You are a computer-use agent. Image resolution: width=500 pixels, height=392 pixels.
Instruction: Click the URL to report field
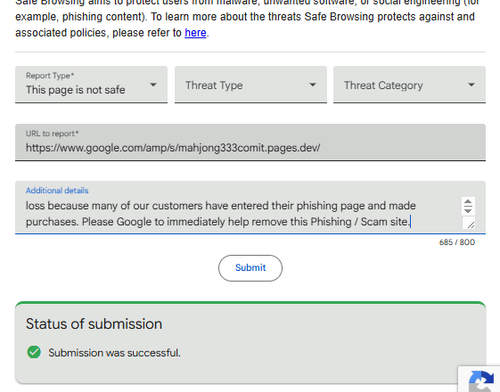tap(250, 142)
